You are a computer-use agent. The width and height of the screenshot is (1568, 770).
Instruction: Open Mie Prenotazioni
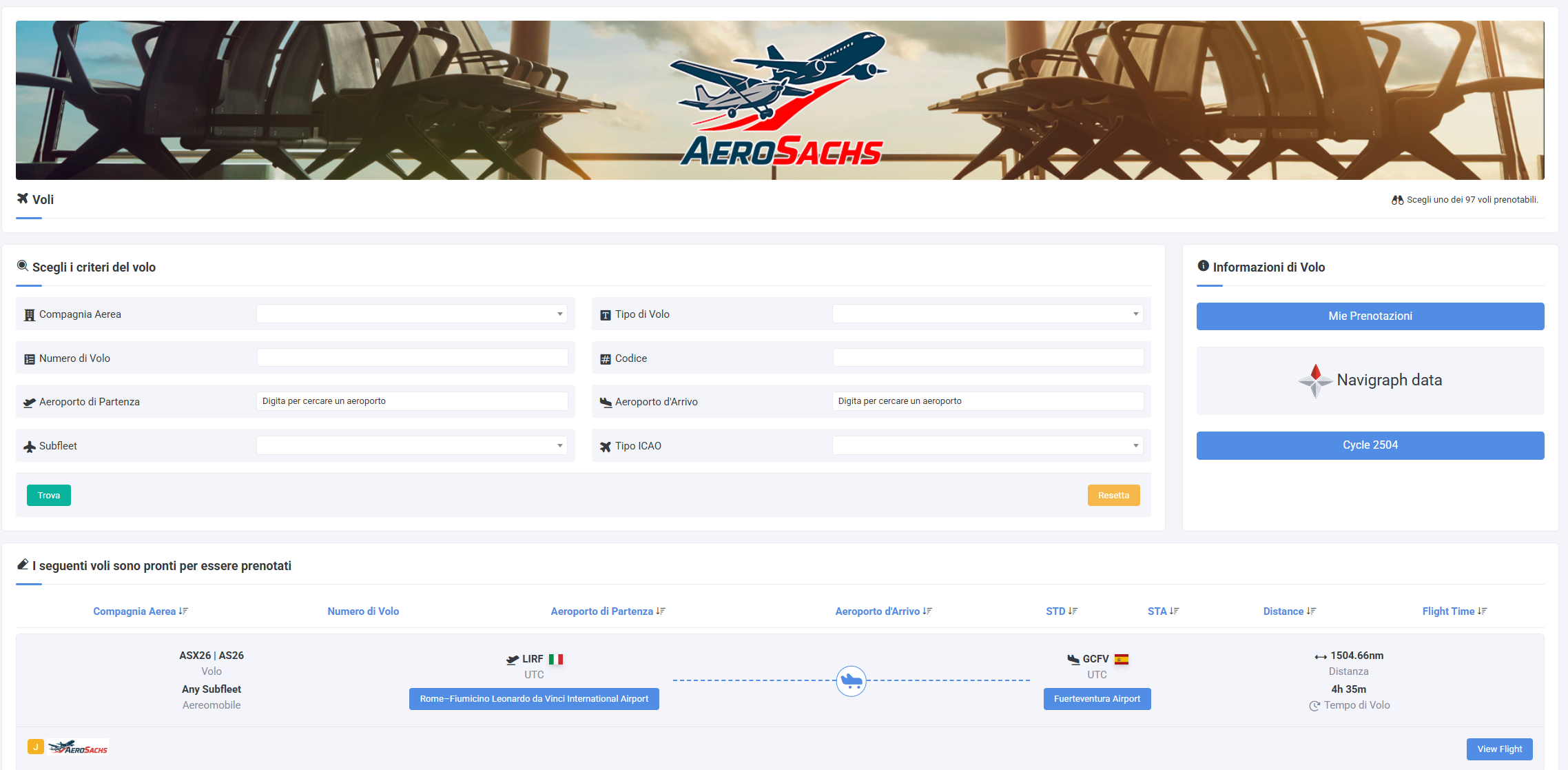click(1370, 316)
